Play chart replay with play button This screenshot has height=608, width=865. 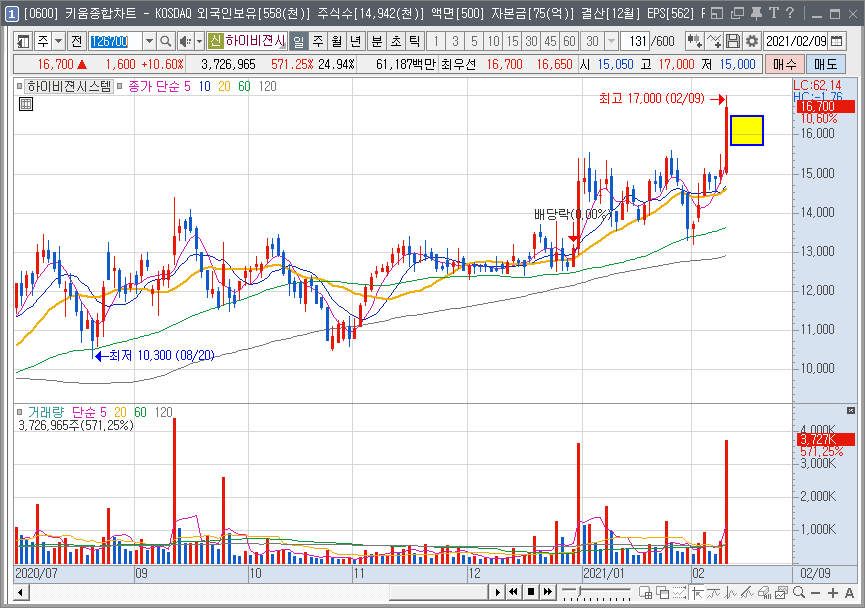(x=497, y=593)
